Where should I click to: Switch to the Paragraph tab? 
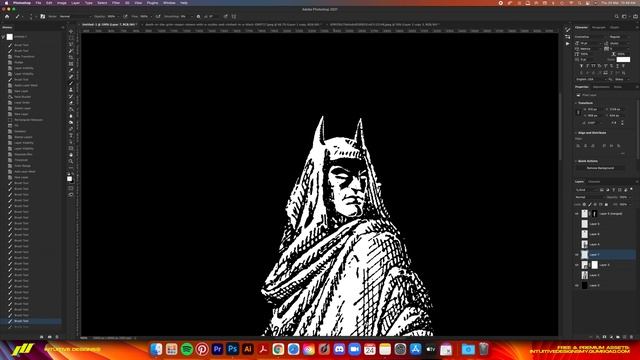tap(599, 27)
